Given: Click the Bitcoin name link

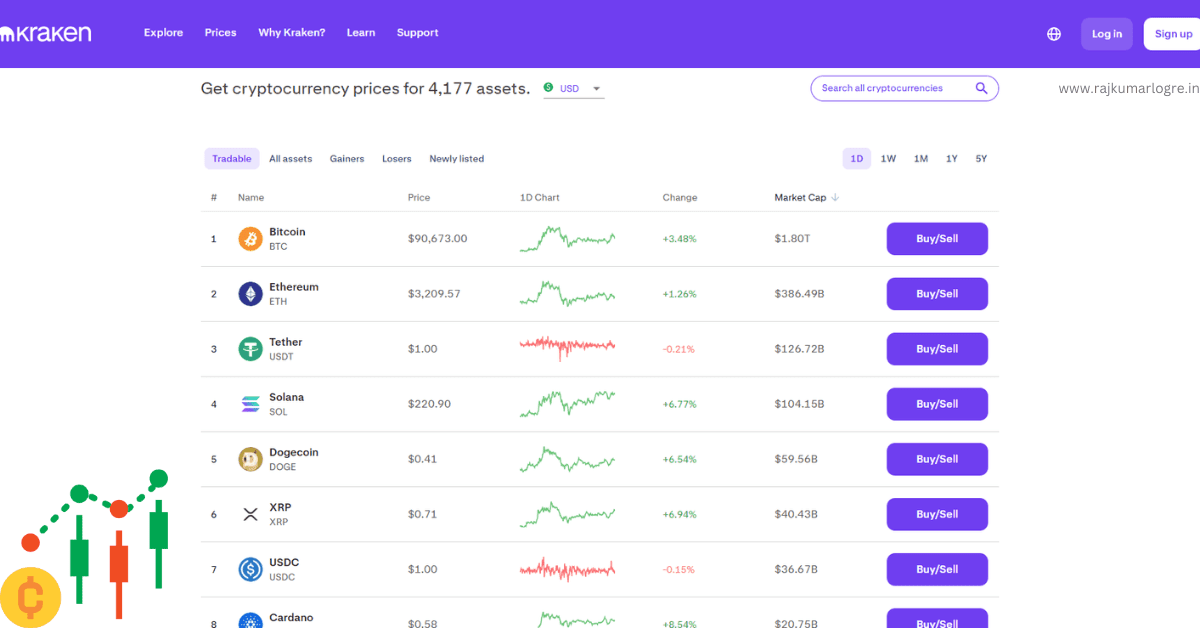Looking at the screenshot, I should coord(287,232).
